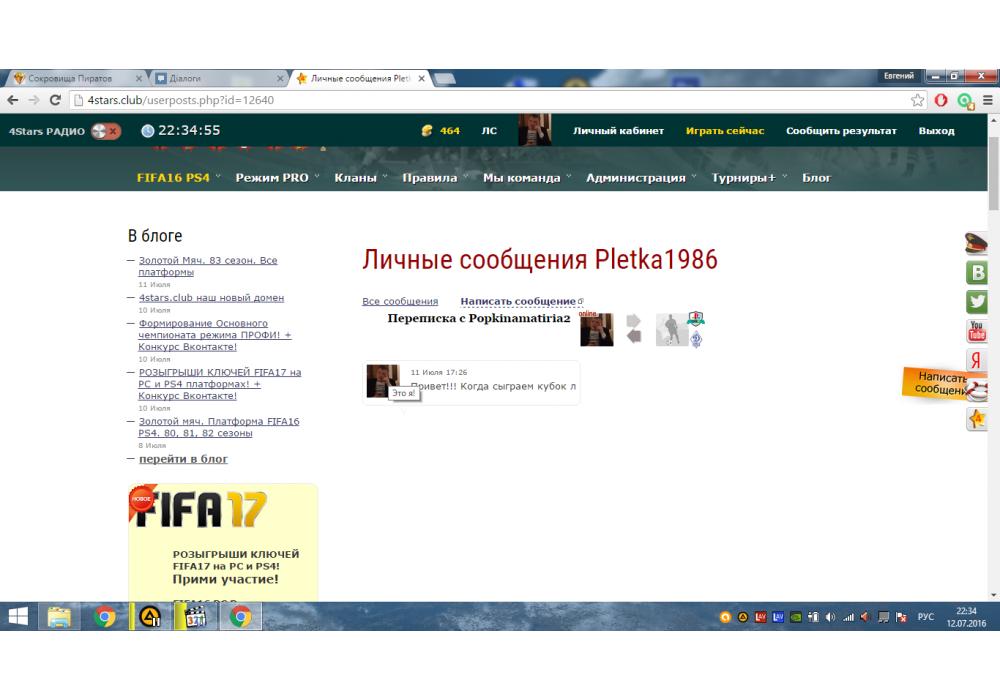Viewport: 1000px width, 700px height.
Task: Click the FIFA 17 giveaway banner
Action: click(223, 542)
